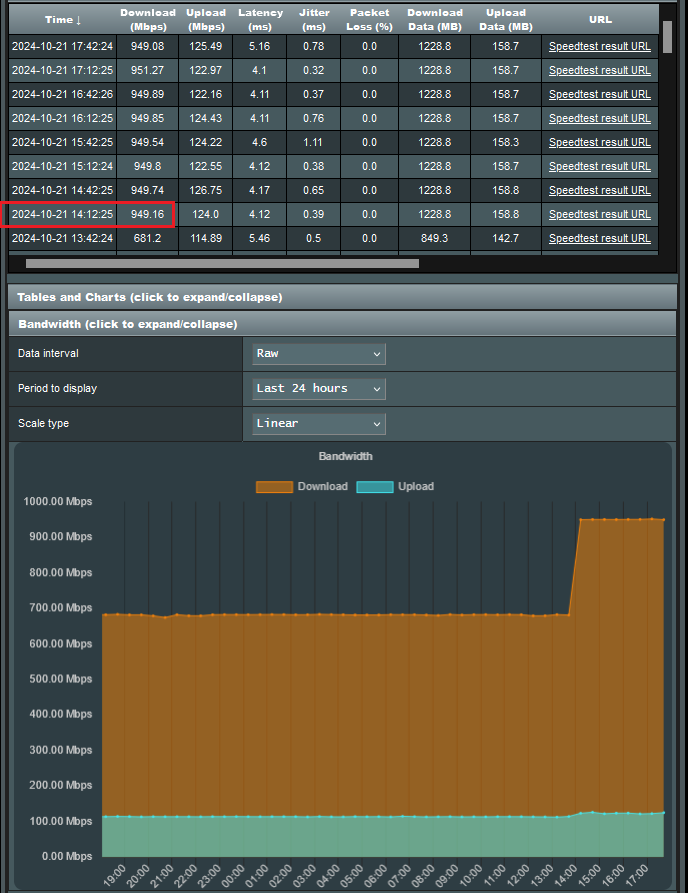This screenshot has height=893, width=688.
Task: Click the Upload Data (MB) column header
Action: [505, 20]
